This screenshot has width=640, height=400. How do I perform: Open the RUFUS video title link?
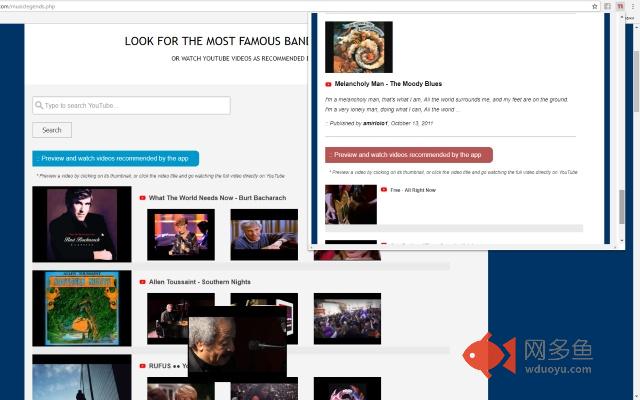pos(168,366)
